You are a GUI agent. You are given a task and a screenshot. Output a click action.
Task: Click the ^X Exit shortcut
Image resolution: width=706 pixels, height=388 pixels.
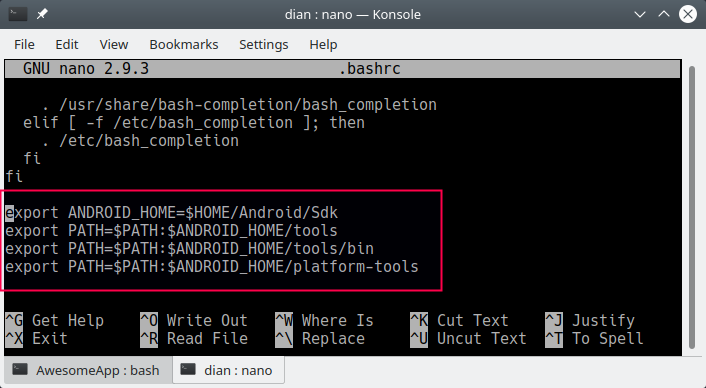coord(36,338)
